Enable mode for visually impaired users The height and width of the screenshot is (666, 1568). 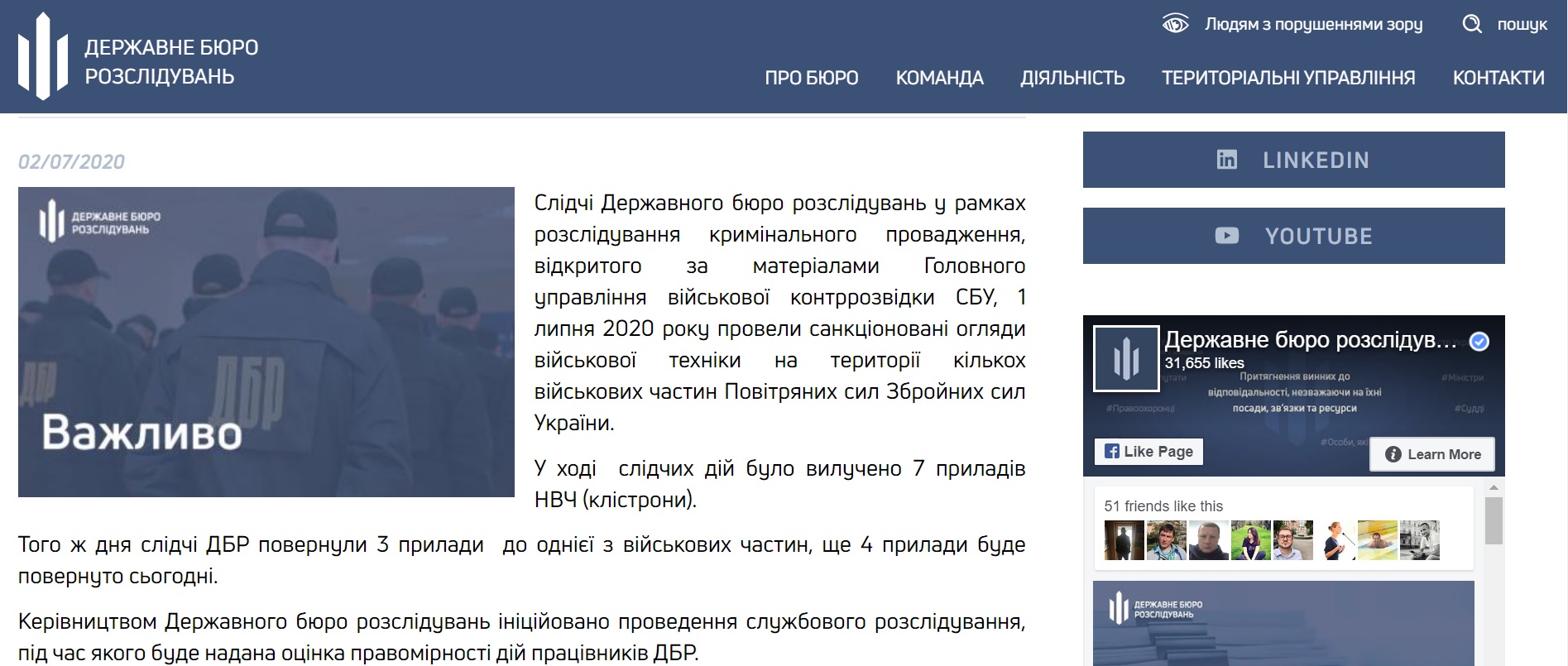pyautogui.click(x=1313, y=24)
